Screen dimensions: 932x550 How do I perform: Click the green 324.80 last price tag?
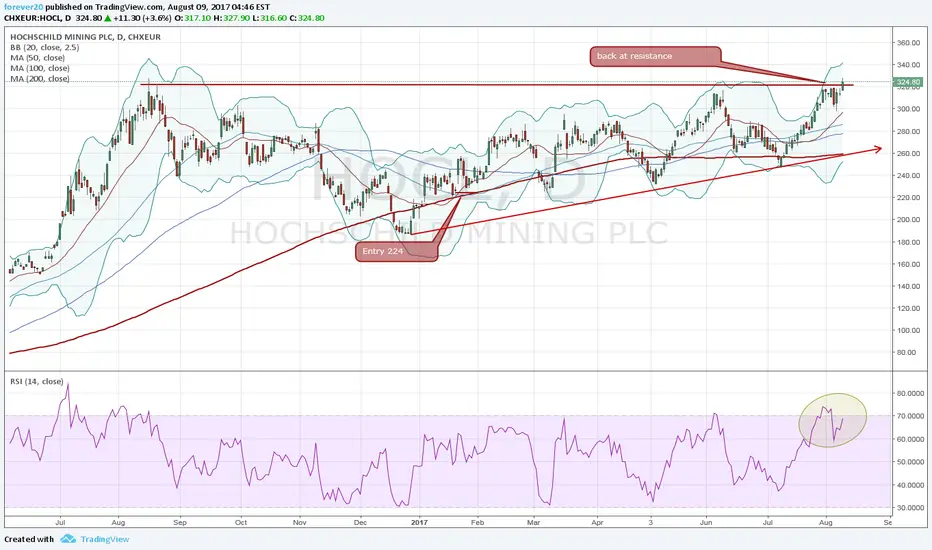tap(908, 82)
